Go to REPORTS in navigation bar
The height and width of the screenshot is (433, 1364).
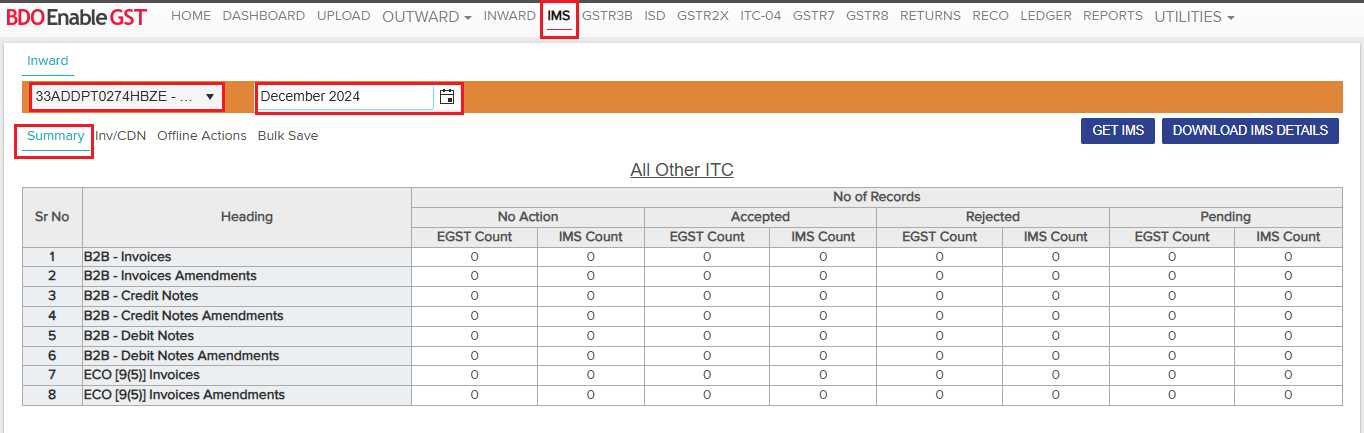pyautogui.click(x=1112, y=16)
